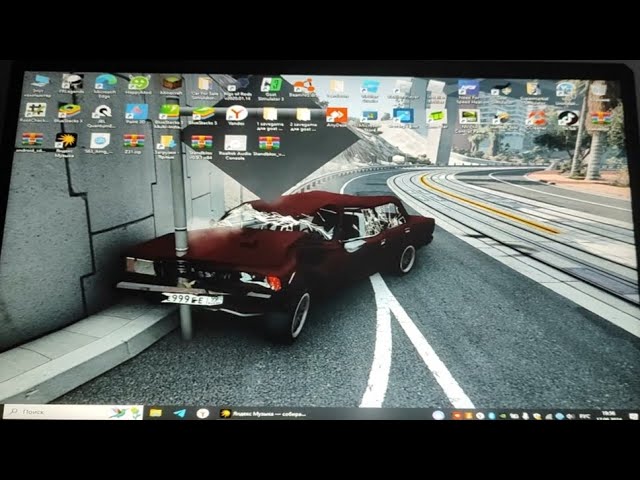640x480 pixels.
Task: Open the TikTok desktop shortcut
Action: [x=568, y=119]
